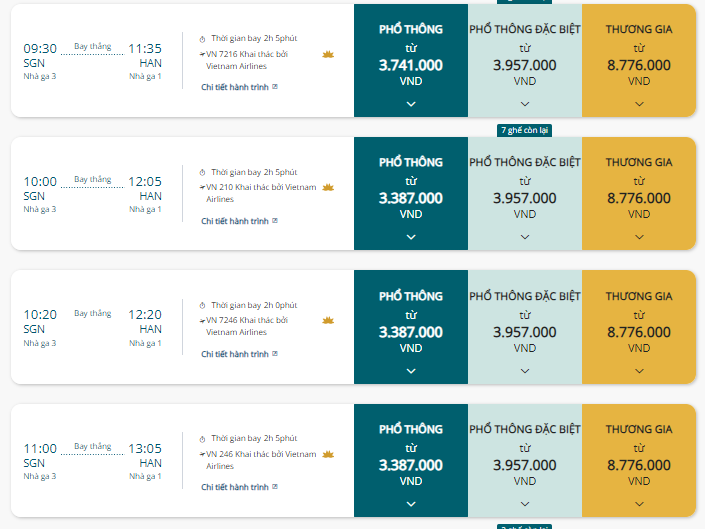
Task: Expand Thương Gia fare for the 09:30 flight
Action: pos(639,104)
